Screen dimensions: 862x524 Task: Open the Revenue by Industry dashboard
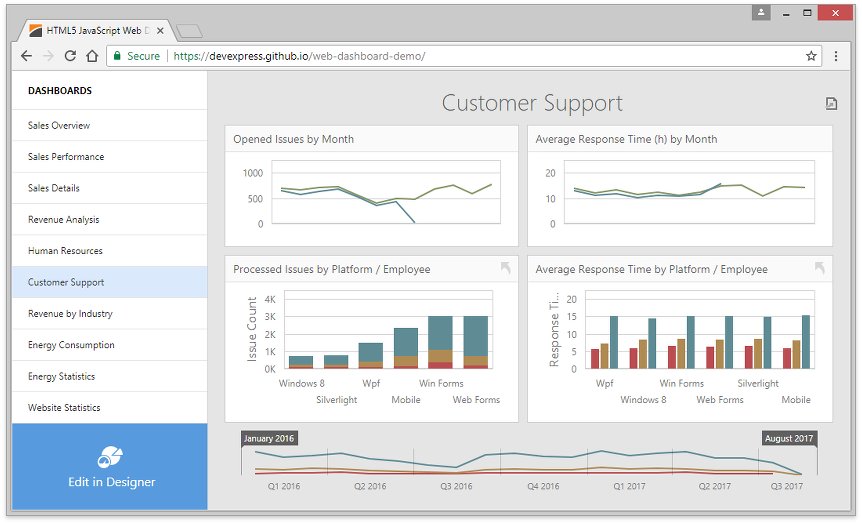pos(110,313)
